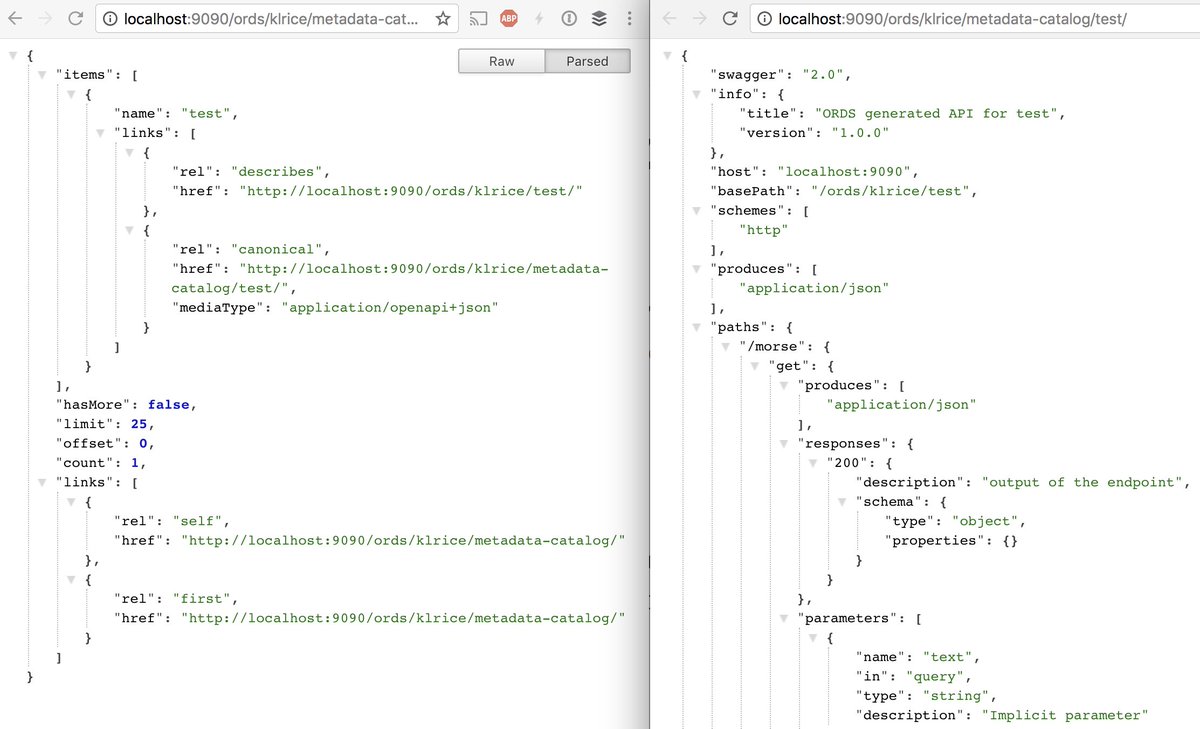This screenshot has width=1200, height=729.
Task: Collapse the object containing rel "describes"
Action: pyautogui.click(x=128, y=153)
